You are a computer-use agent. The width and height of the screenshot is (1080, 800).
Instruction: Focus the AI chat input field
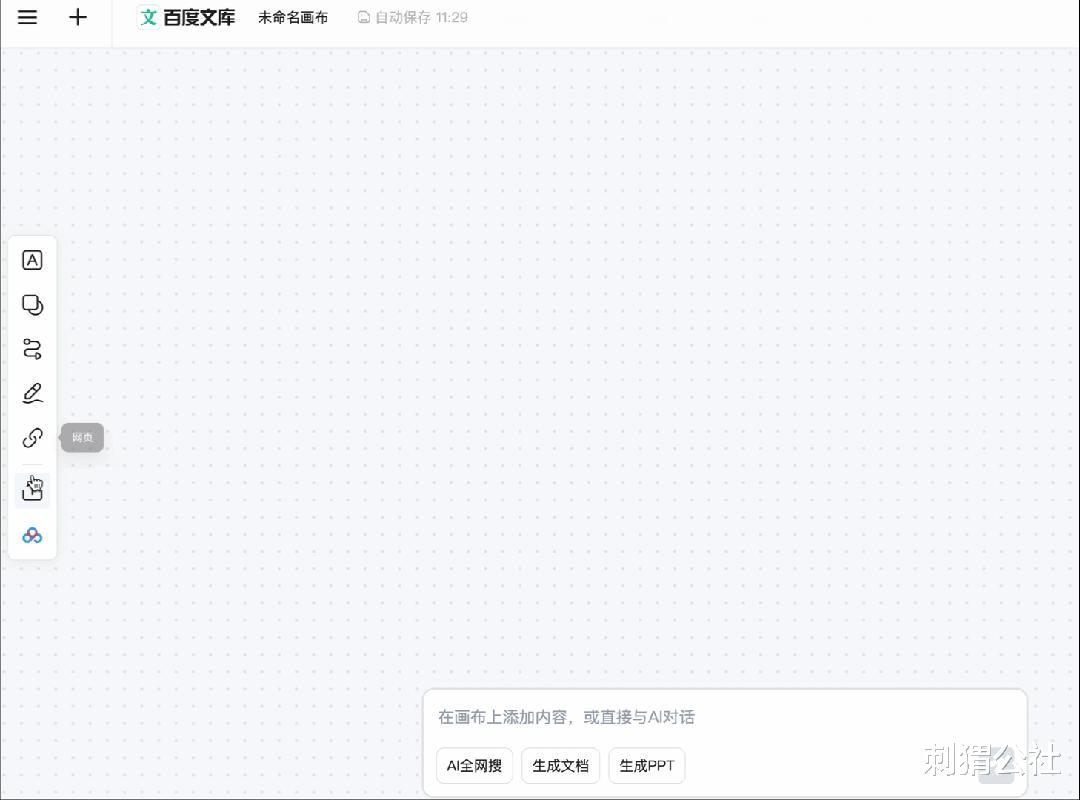pyautogui.click(x=725, y=717)
